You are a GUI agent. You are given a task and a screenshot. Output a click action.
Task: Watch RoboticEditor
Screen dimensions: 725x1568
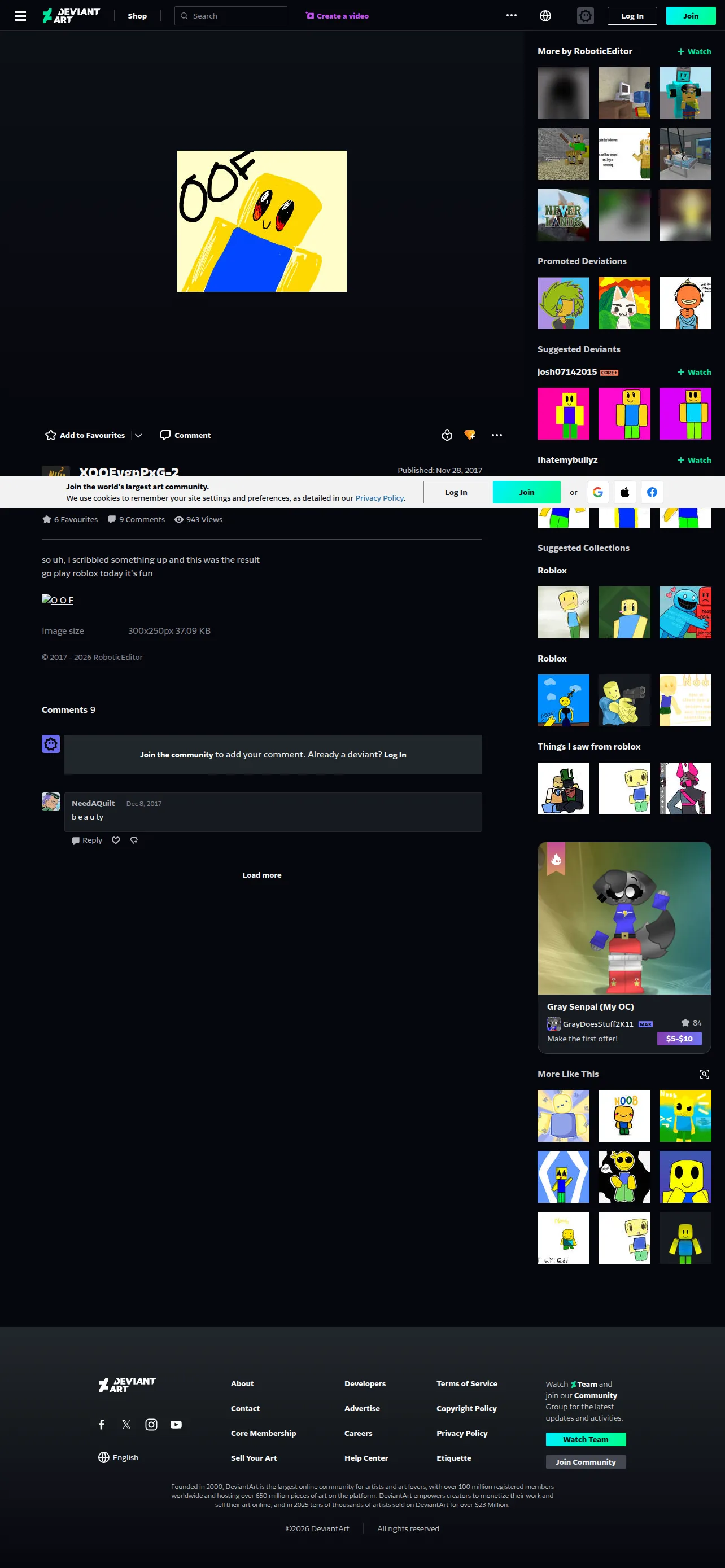tap(694, 52)
